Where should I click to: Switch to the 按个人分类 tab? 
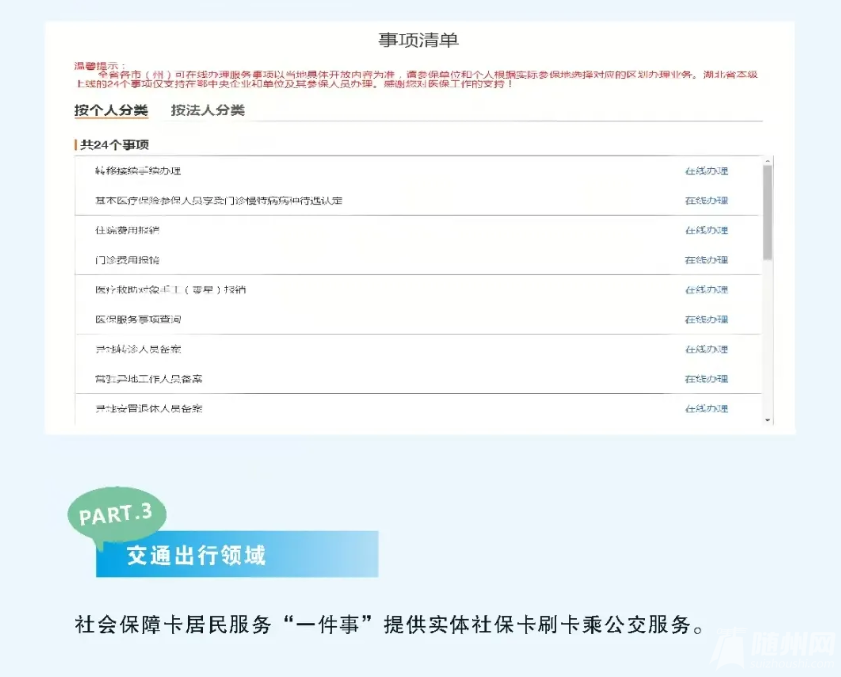click(x=111, y=111)
